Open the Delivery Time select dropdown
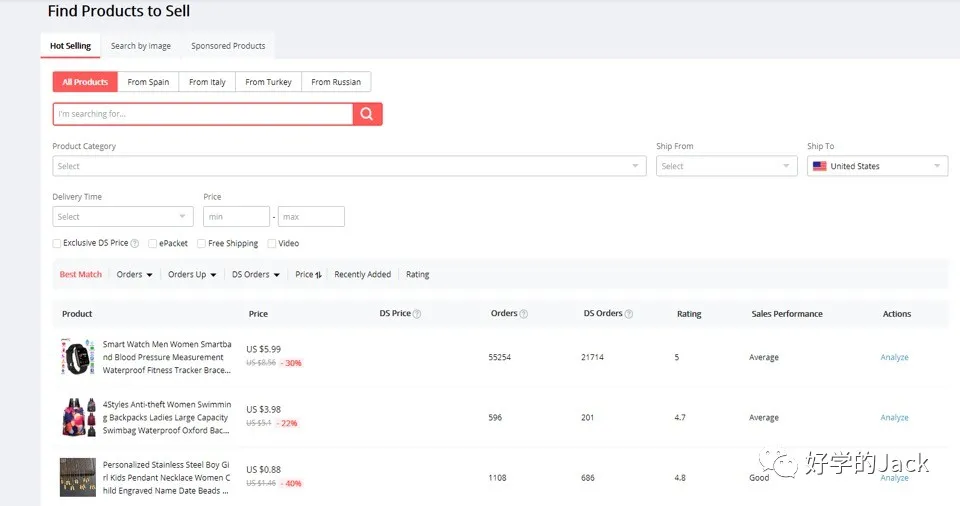The height and width of the screenshot is (506, 960). click(123, 217)
